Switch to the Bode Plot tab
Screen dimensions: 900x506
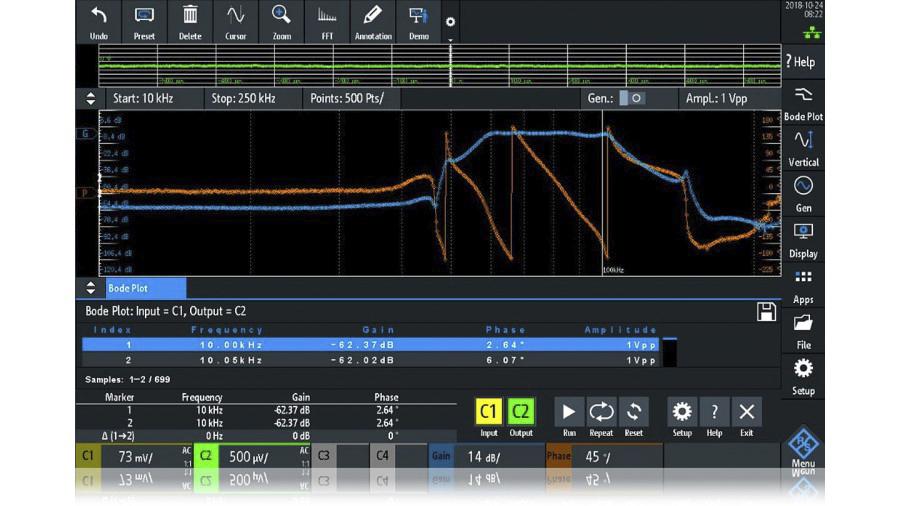pyautogui.click(x=128, y=288)
